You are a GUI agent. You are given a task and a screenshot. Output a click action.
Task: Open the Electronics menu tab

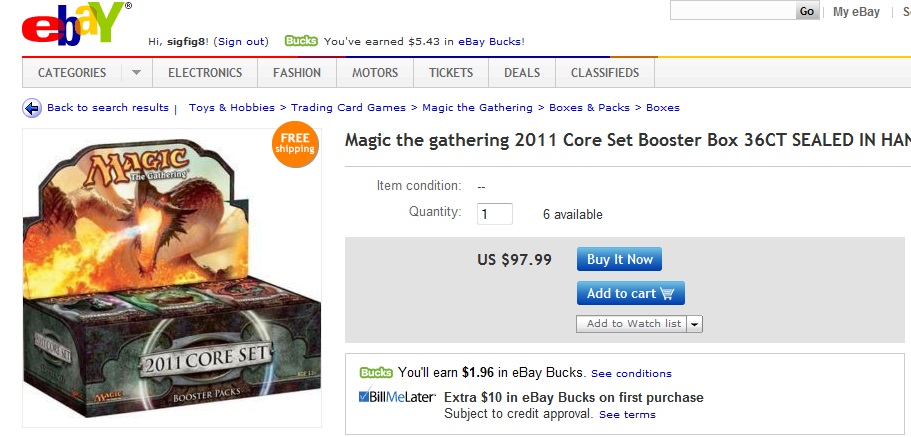205,73
